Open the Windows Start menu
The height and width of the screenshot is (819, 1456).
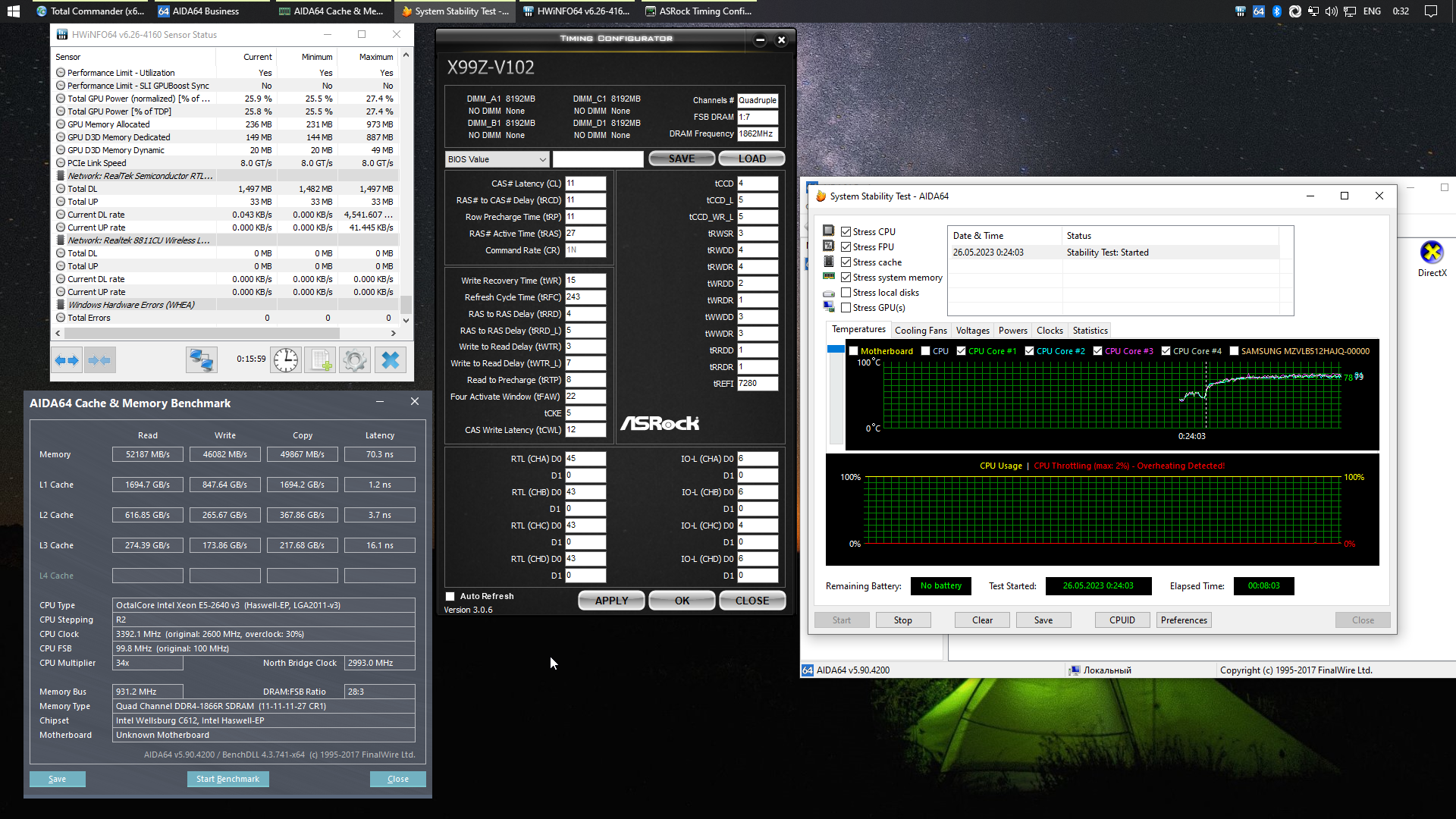[x=13, y=11]
